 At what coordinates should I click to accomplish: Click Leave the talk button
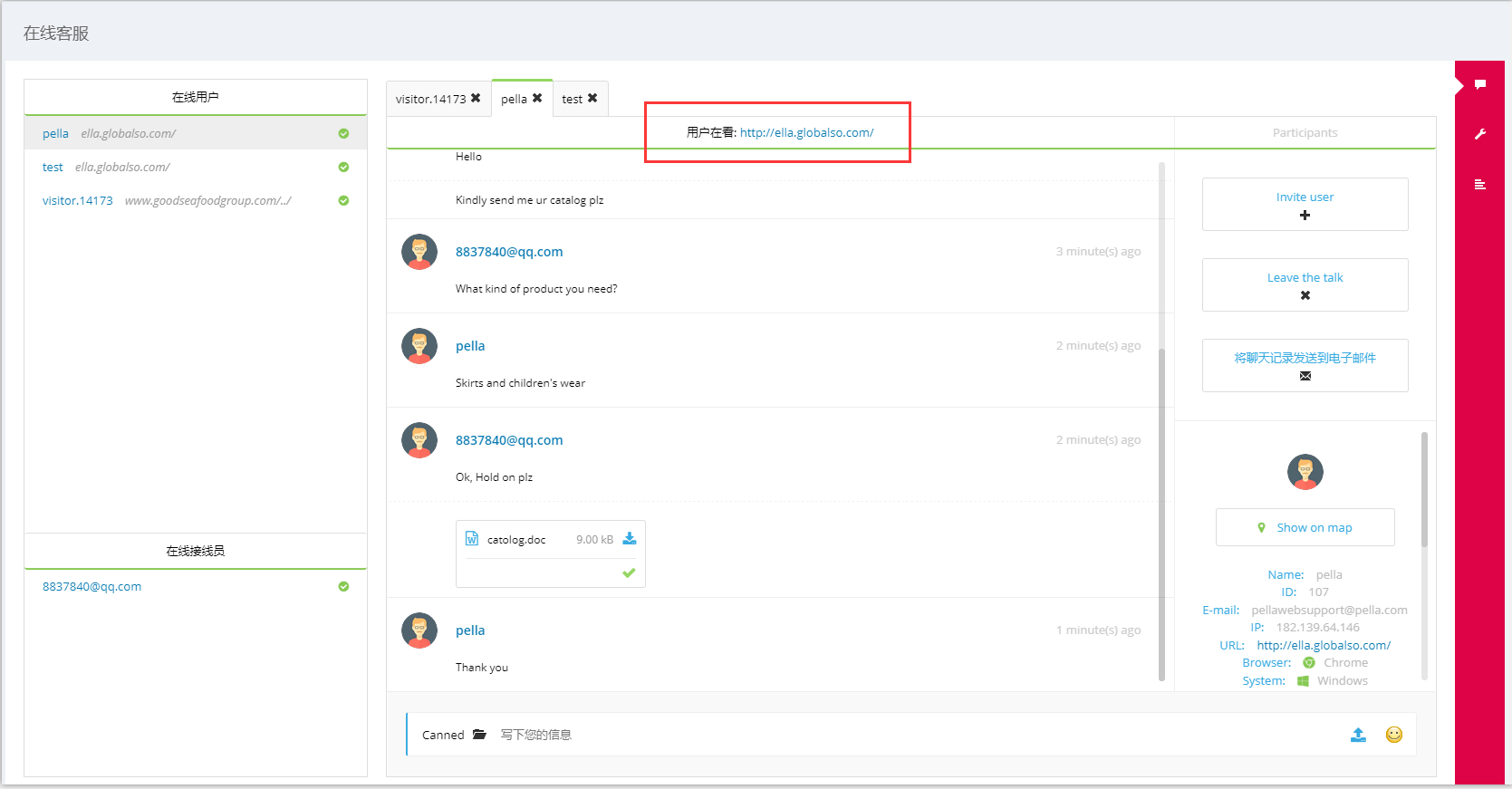click(1305, 285)
